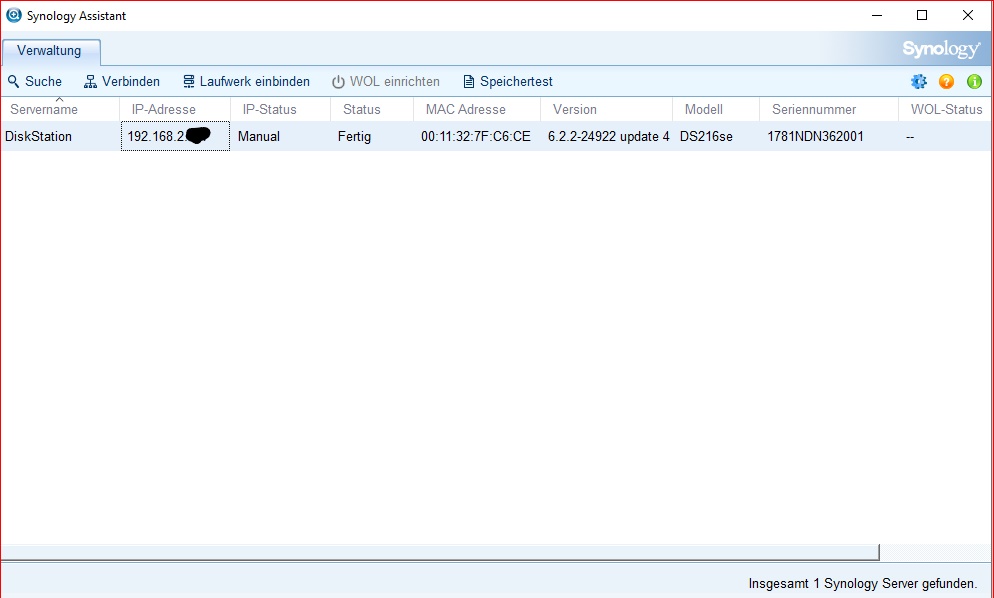Minimize the Synology Assistant window
The width and height of the screenshot is (994, 598).
(877, 15)
